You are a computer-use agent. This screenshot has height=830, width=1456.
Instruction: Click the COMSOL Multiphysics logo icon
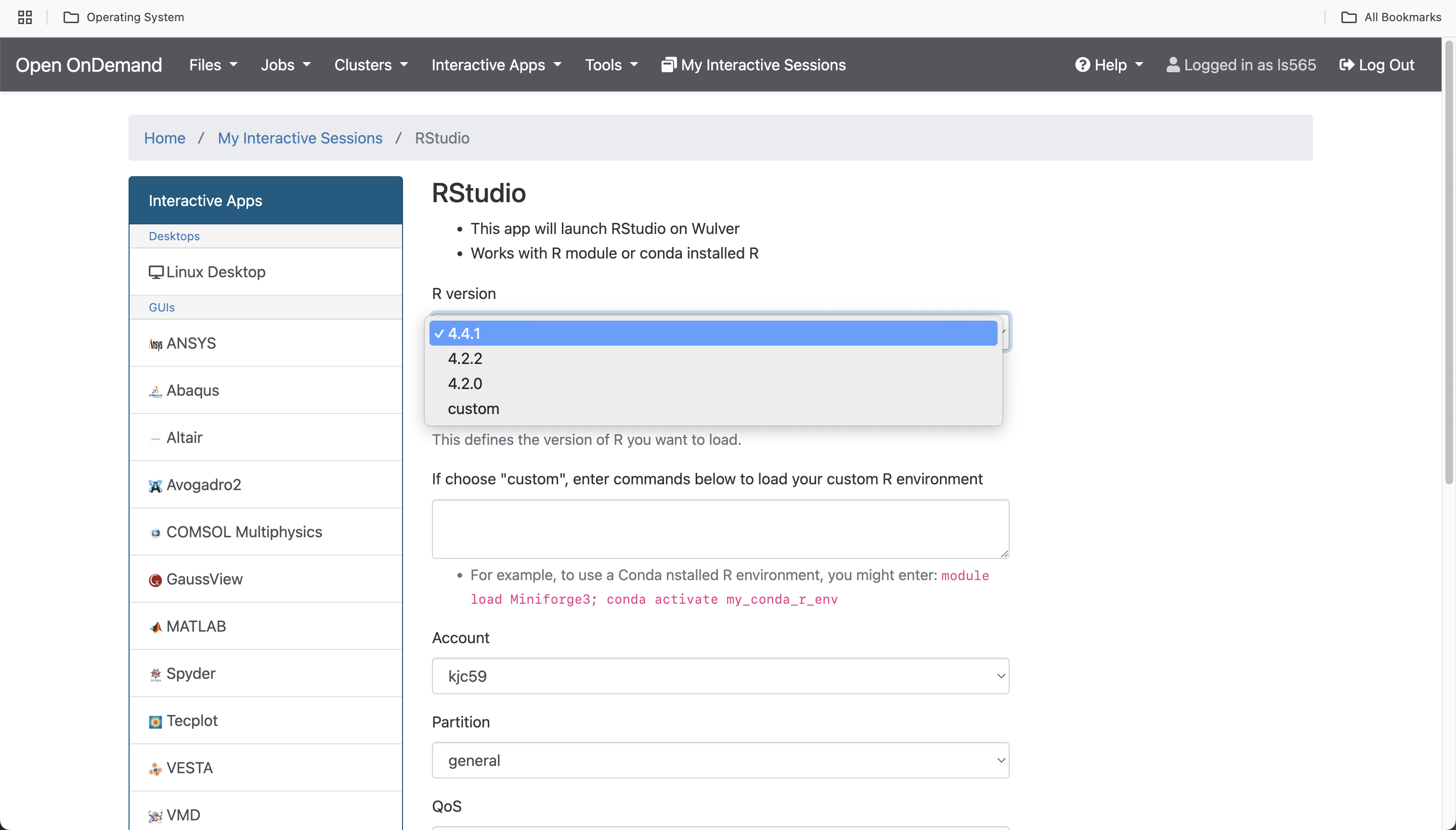pyautogui.click(x=156, y=533)
